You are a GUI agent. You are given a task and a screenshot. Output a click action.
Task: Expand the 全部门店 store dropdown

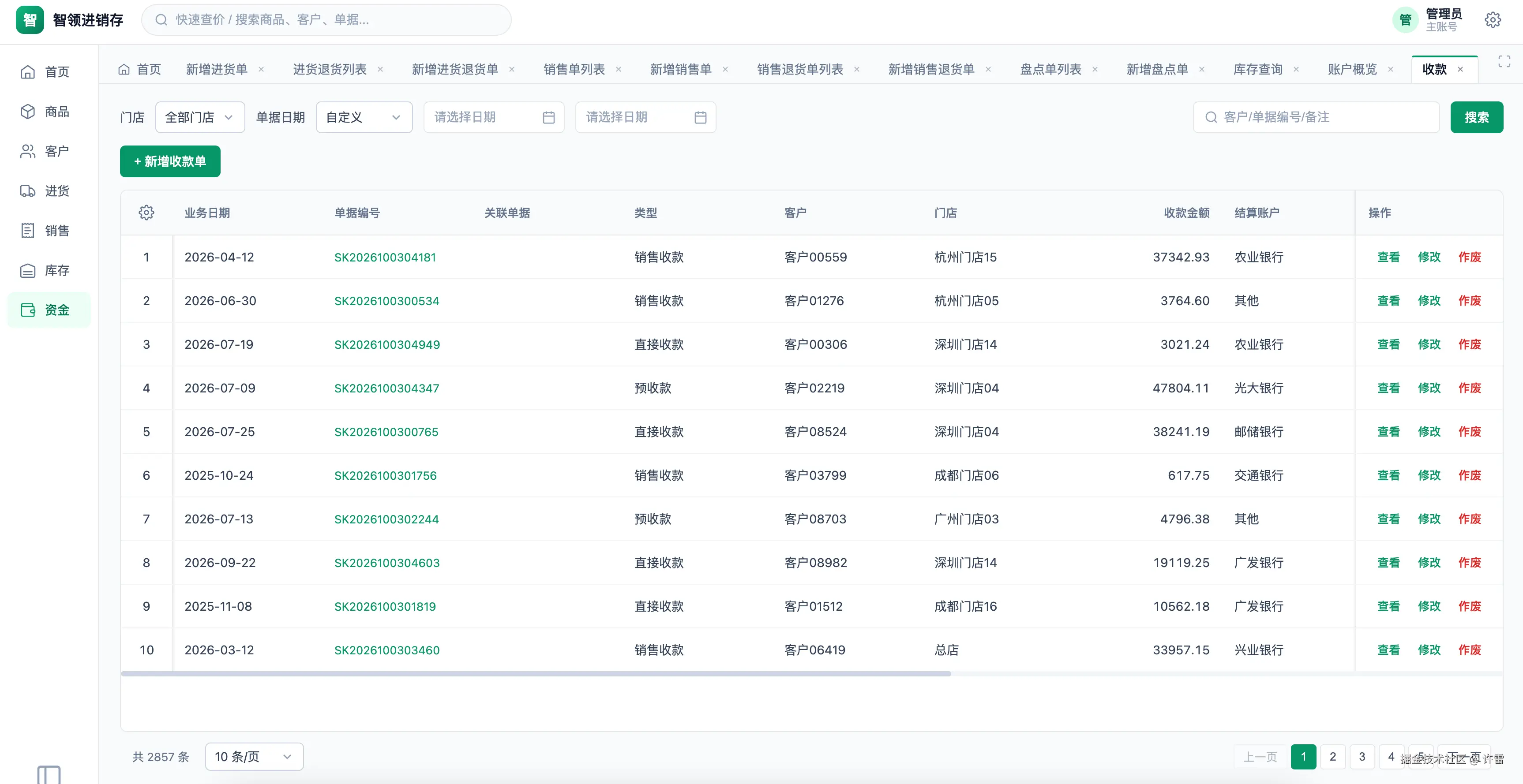[200, 117]
